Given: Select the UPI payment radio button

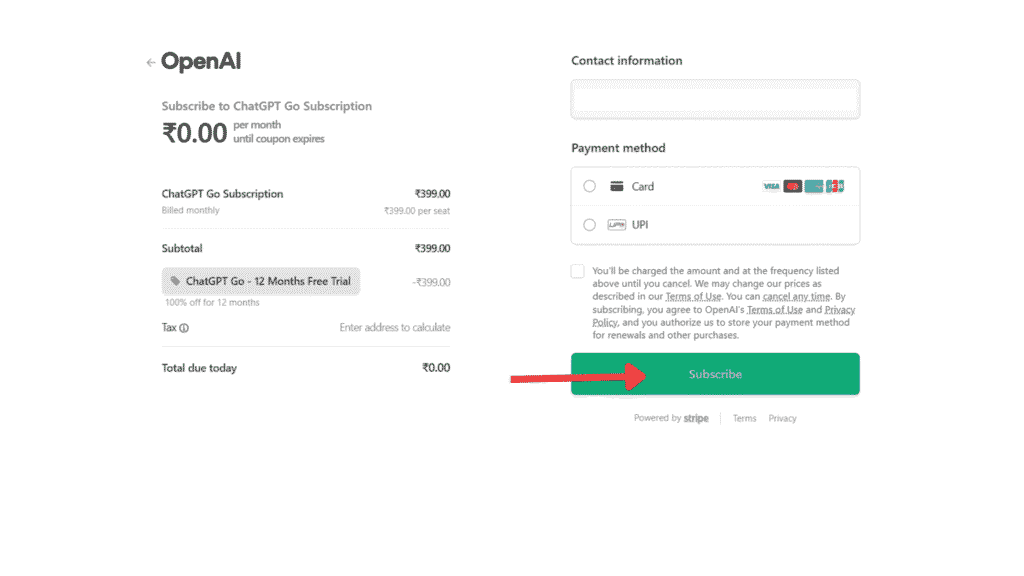Looking at the screenshot, I should pyautogui.click(x=589, y=225).
